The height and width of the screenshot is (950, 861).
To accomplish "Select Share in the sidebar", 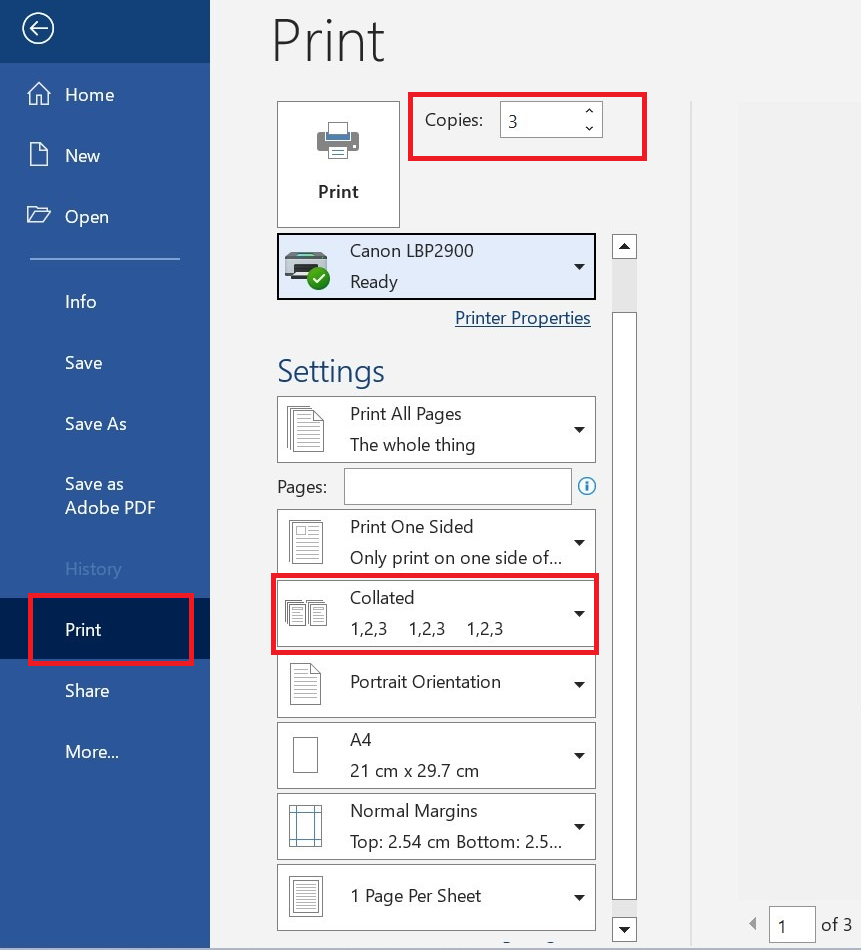I will (105, 691).
